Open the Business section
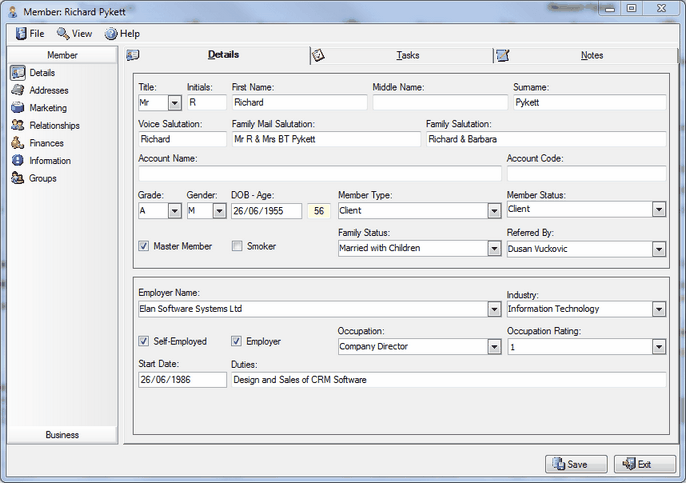 [62, 434]
